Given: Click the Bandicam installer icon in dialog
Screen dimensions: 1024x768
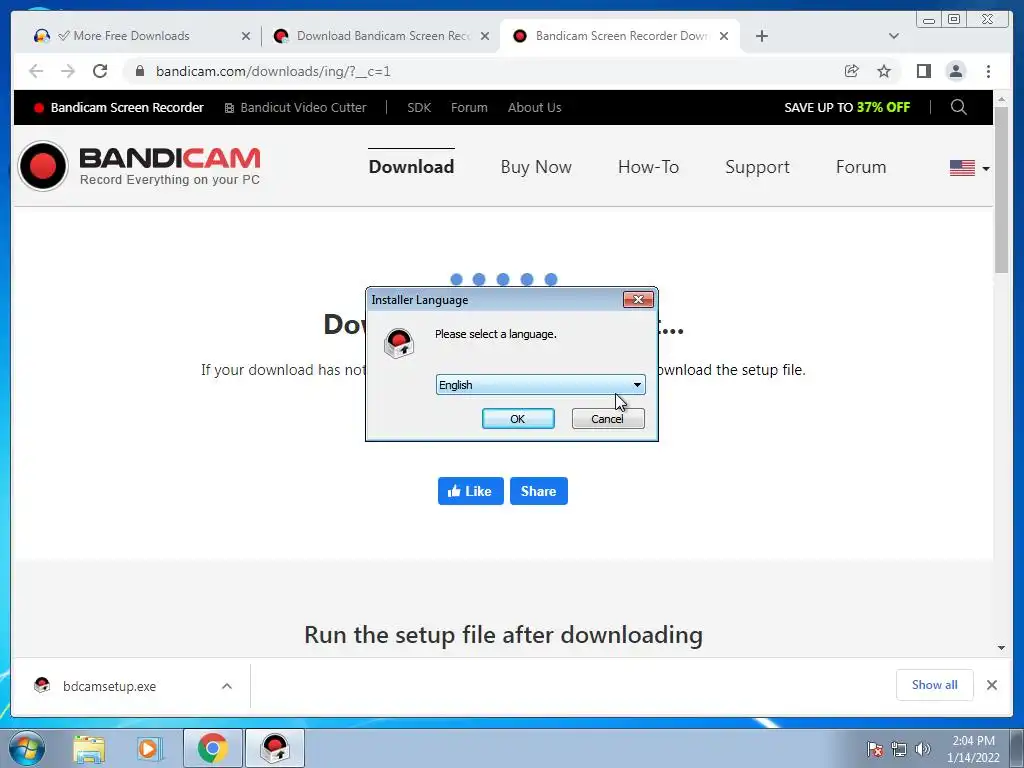Looking at the screenshot, I should 399,344.
